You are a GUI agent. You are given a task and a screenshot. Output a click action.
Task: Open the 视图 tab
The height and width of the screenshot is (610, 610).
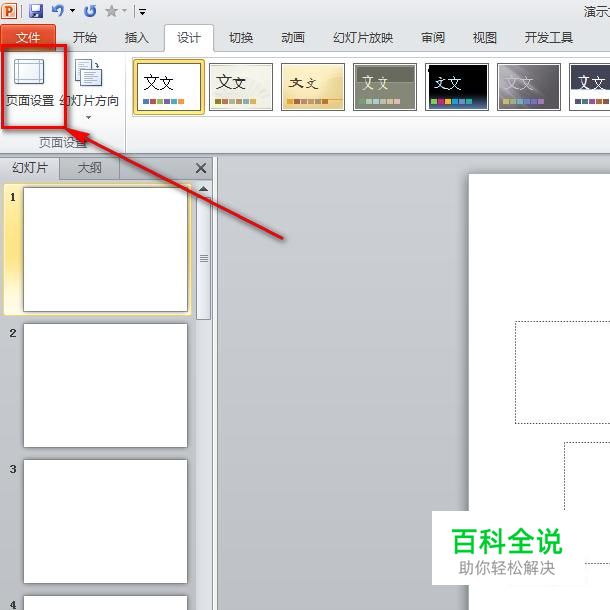[x=485, y=37]
